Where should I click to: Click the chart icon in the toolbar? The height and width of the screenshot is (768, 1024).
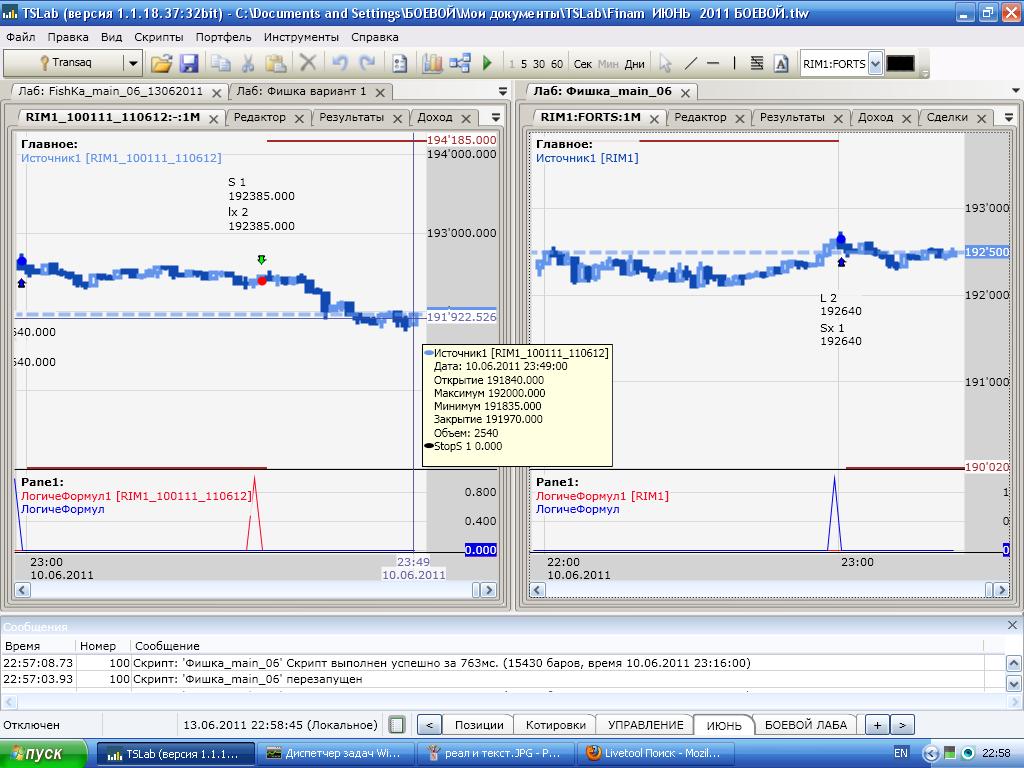[432, 63]
